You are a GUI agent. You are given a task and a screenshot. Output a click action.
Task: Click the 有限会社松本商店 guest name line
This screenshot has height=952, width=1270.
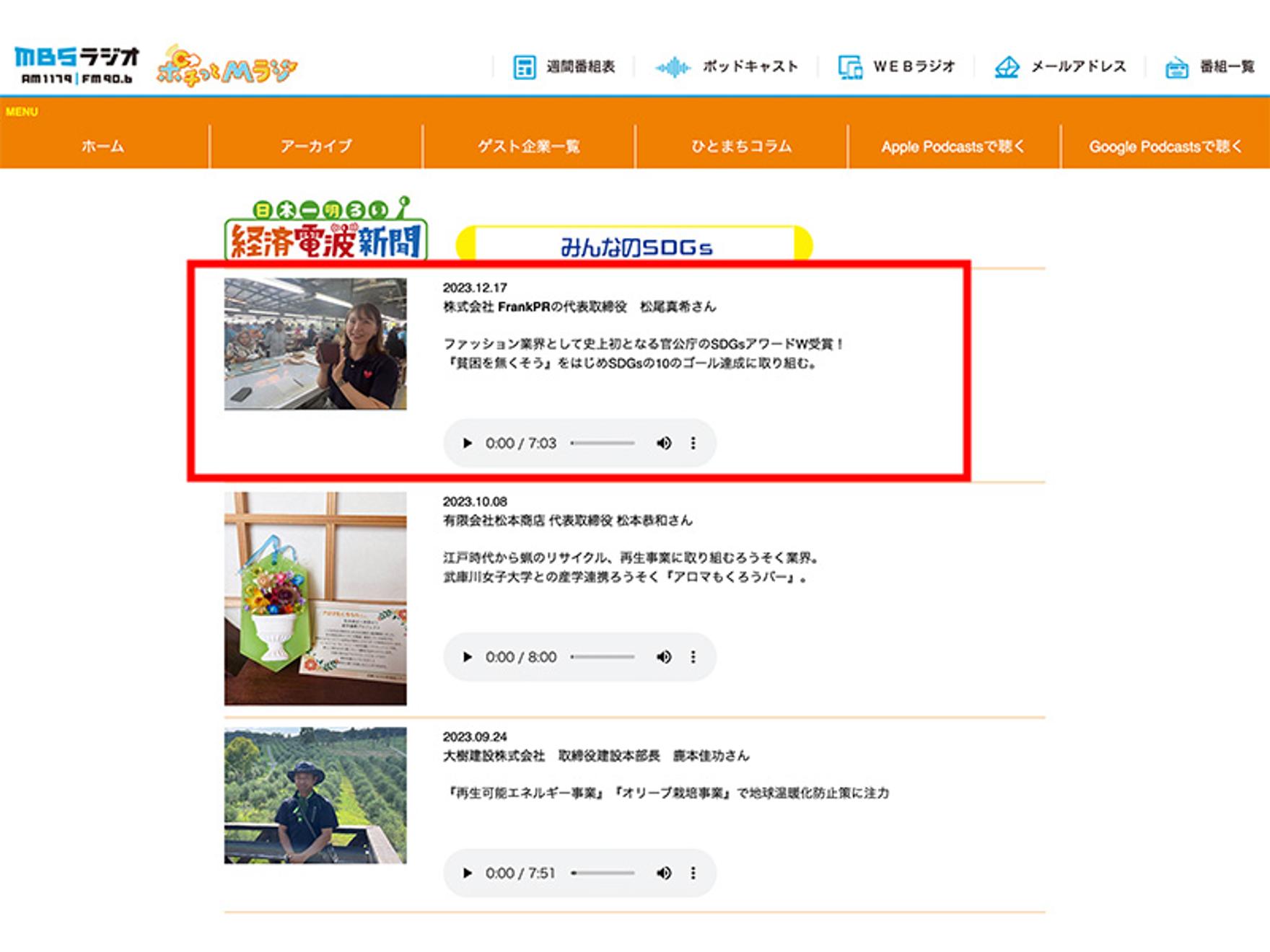(x=568, y=520)
